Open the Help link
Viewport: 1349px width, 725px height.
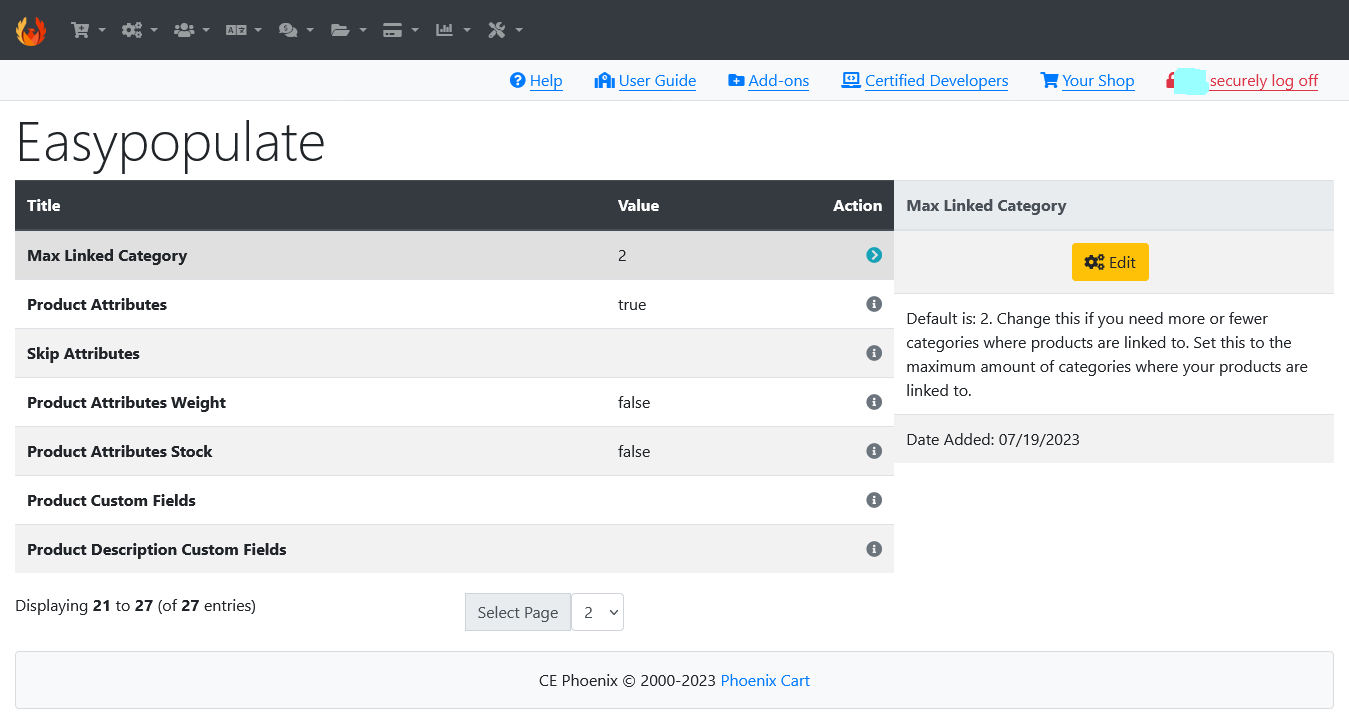pos(536,81)
